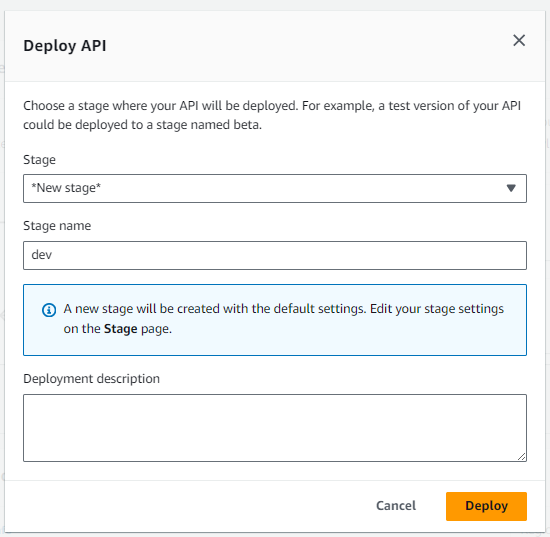Deploy the API with orange Deploy button
This screenshot has width=550, height=537.
pos(486,506)
